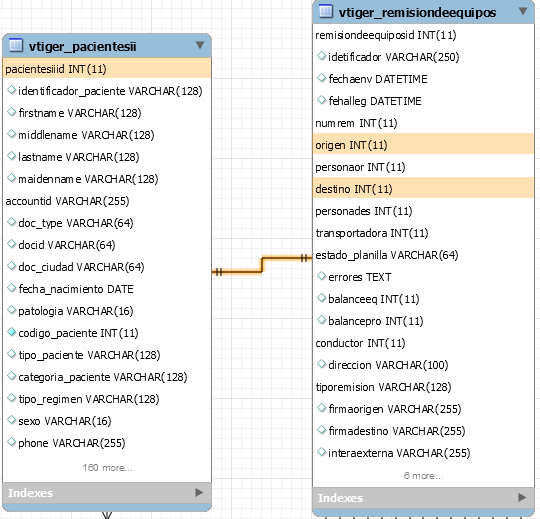Screen dimensions: 540x519
Task: Click the filled diamond icon beside codigo_paciente
Action: [12, 332]
